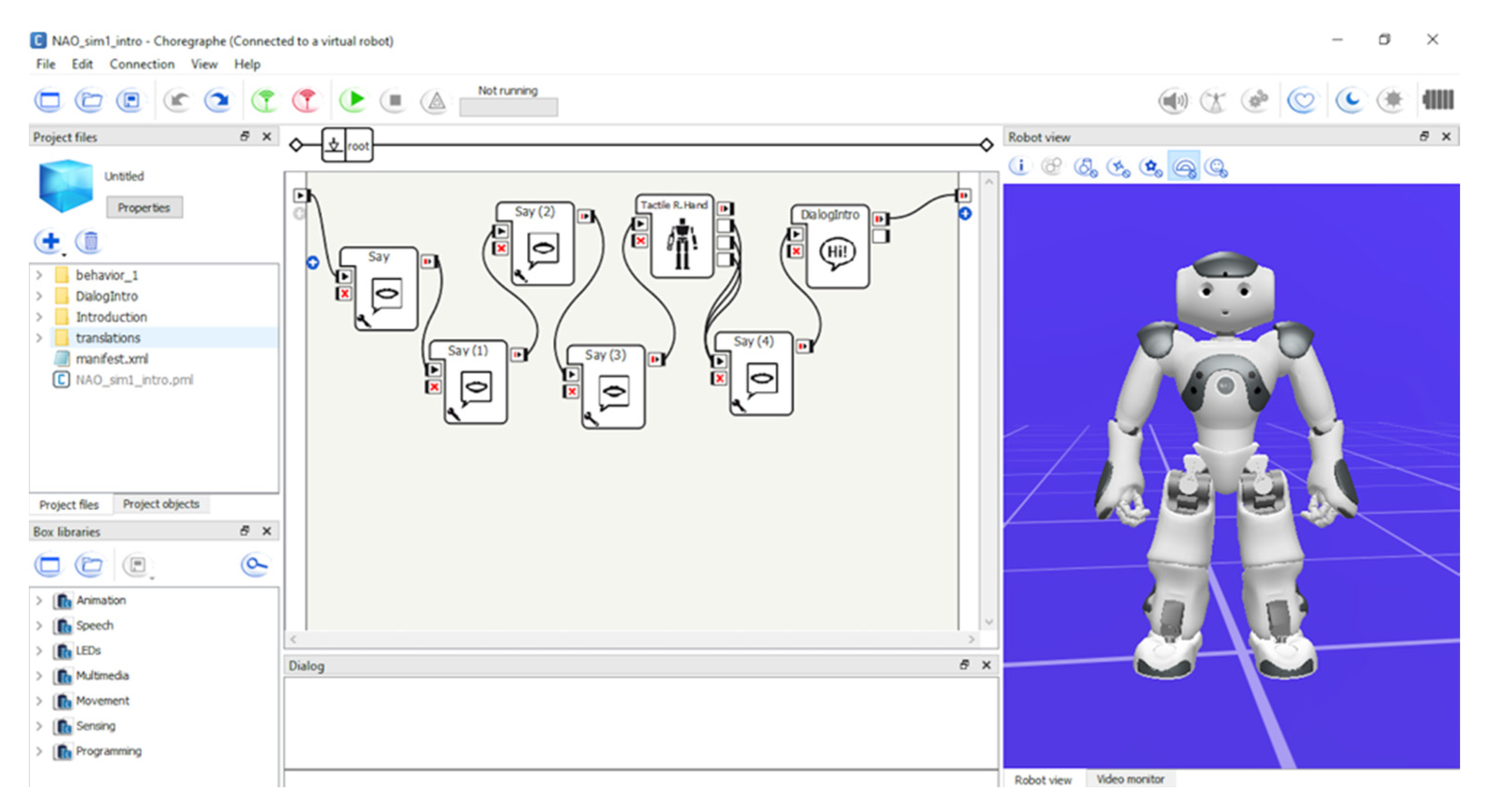
Task: Click the wake up (sun) icon
Action: [x=1391, y=101]
